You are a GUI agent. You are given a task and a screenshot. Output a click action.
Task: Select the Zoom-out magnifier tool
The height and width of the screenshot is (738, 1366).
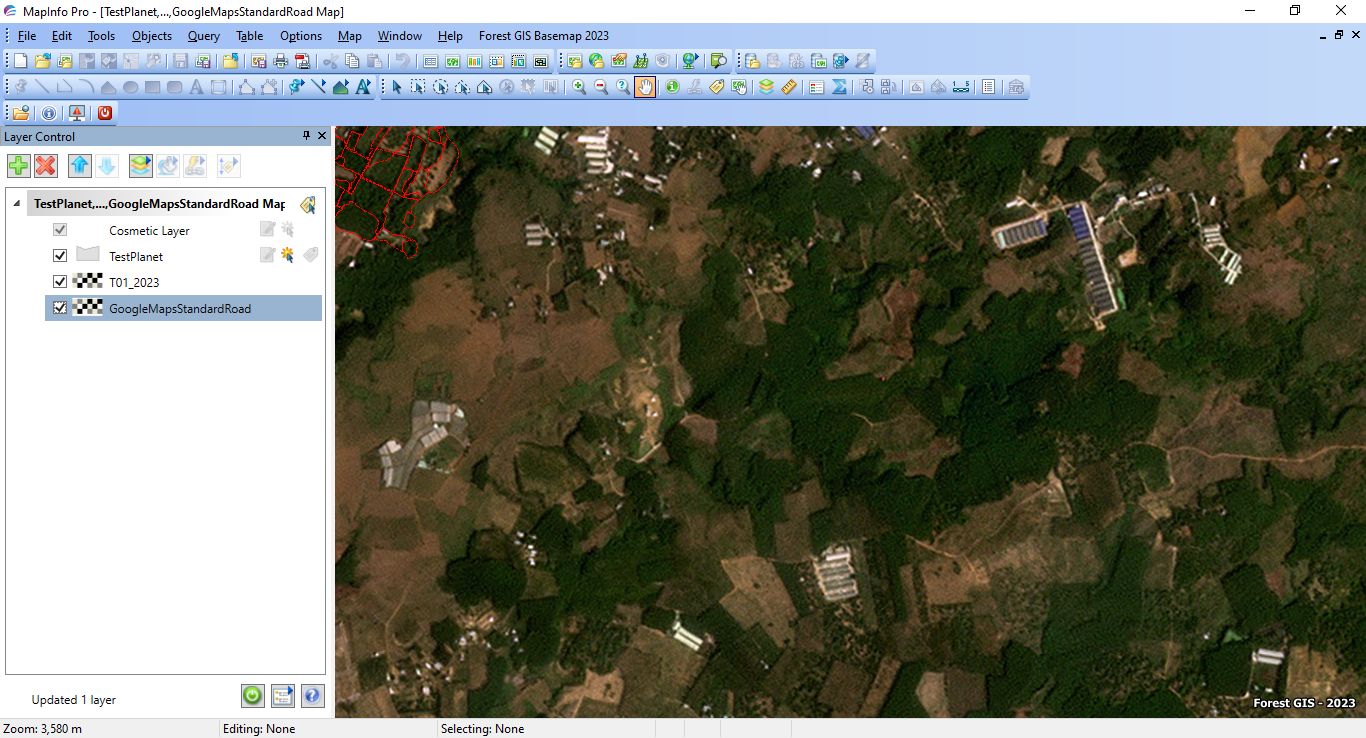601,87
